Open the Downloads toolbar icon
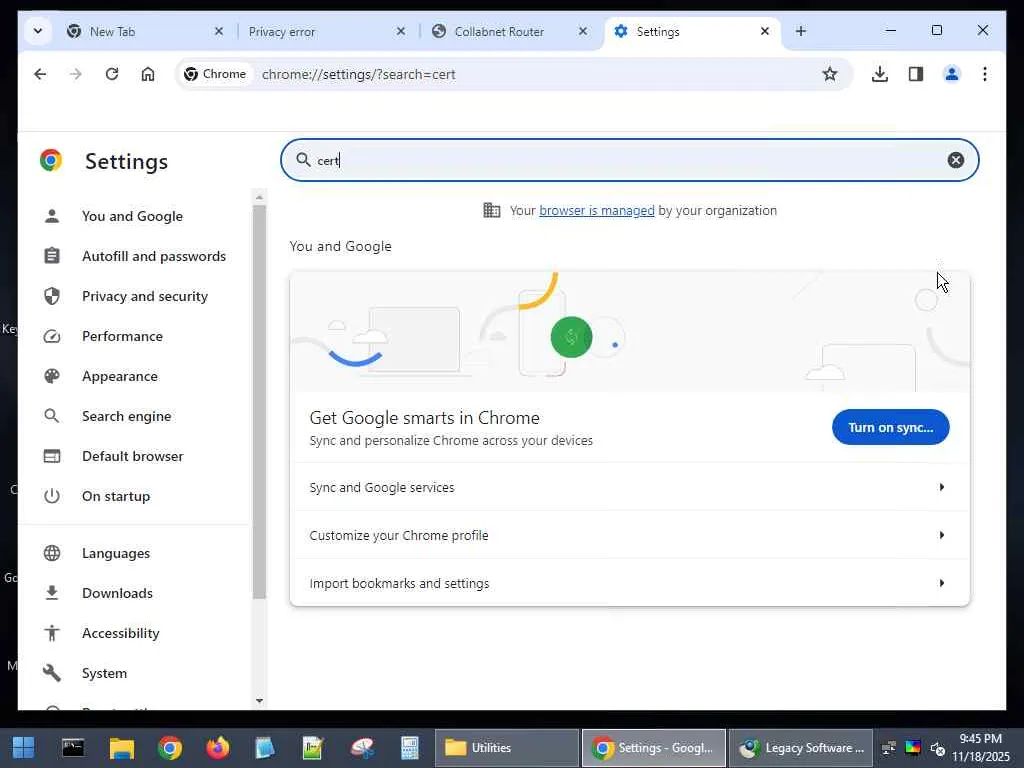1024x768 pixels. click(880, 74)
